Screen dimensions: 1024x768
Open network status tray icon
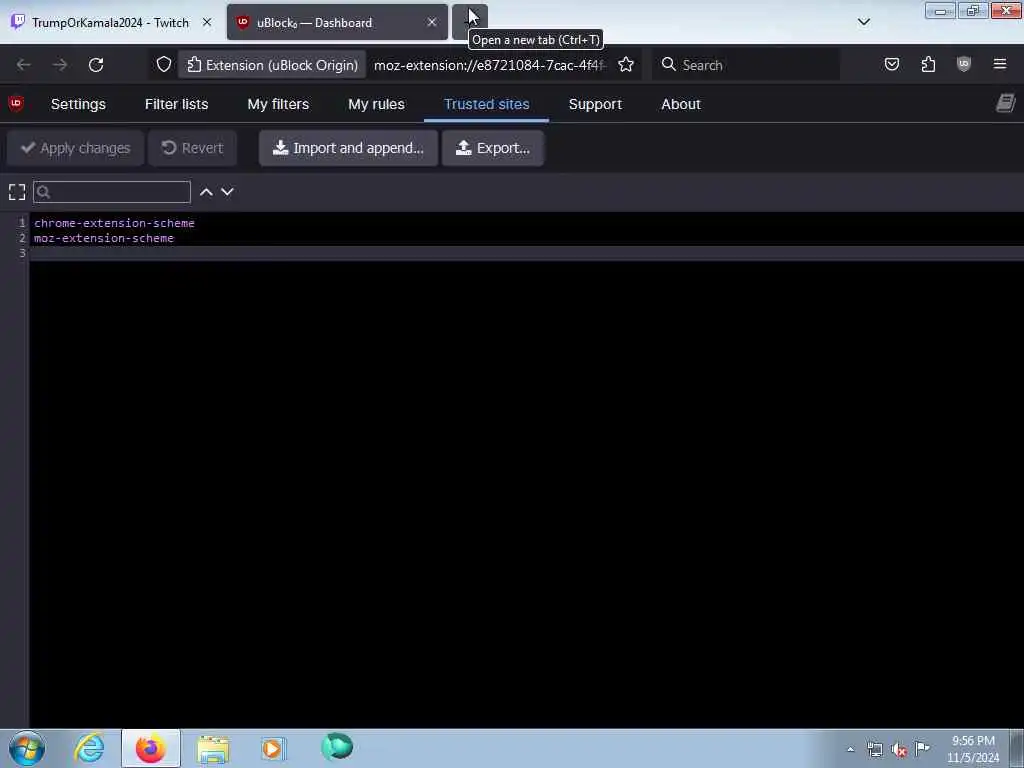875,749
